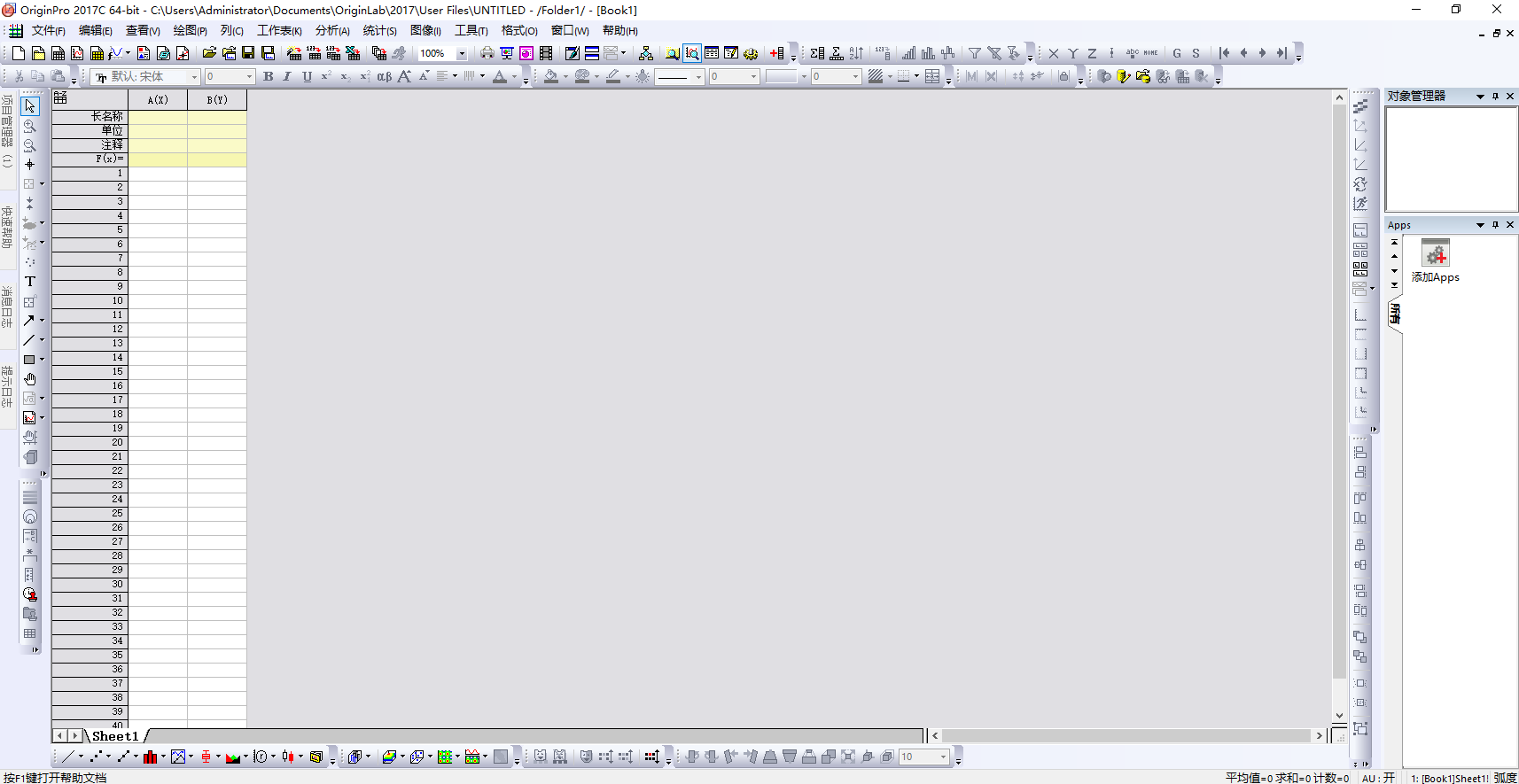Select the Pan hand tool
The width and height of the screenshot is (1519, 784).
coord(29,379)
